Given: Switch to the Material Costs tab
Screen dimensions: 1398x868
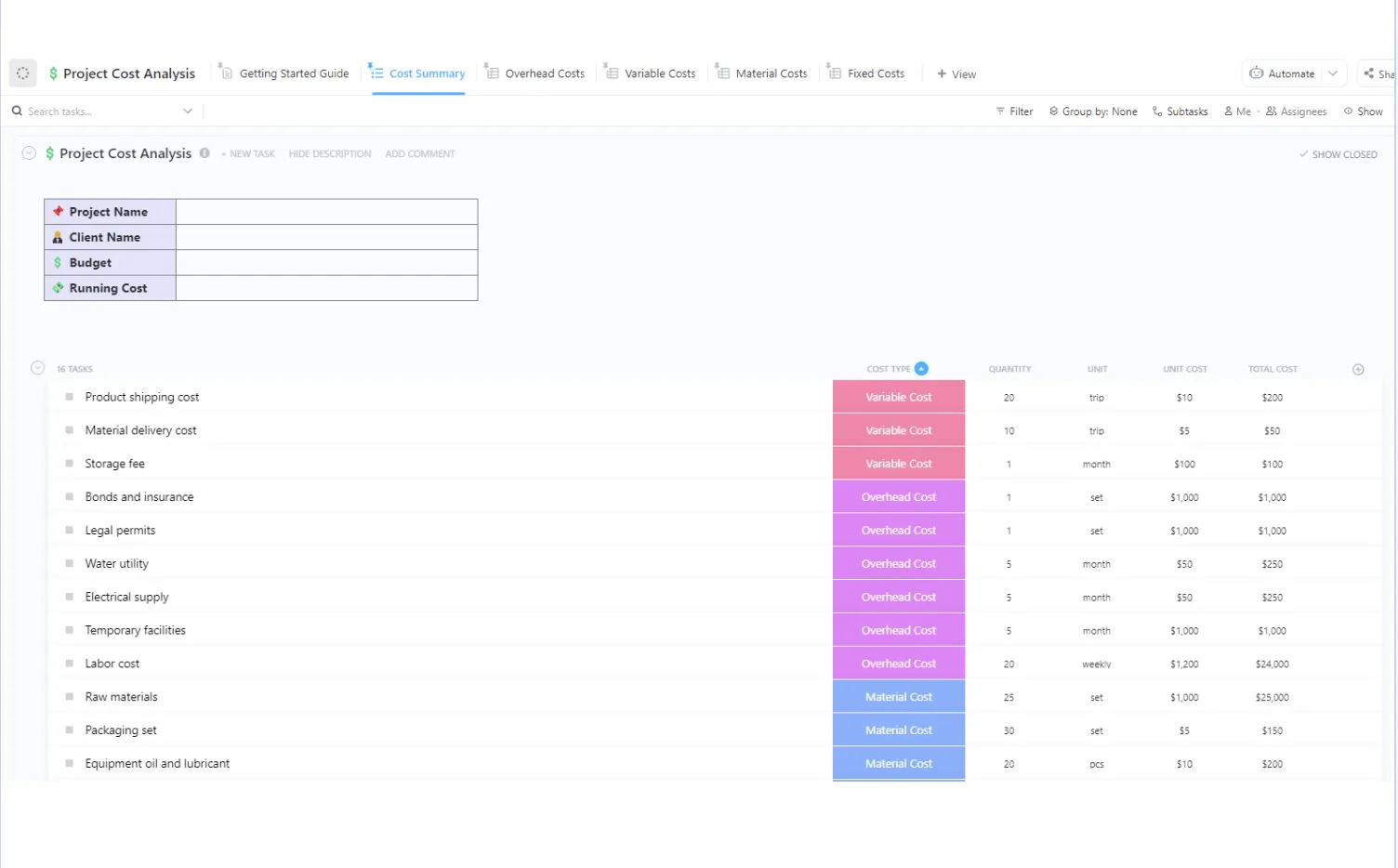Looking at the screenshot, I should (761, 73).
